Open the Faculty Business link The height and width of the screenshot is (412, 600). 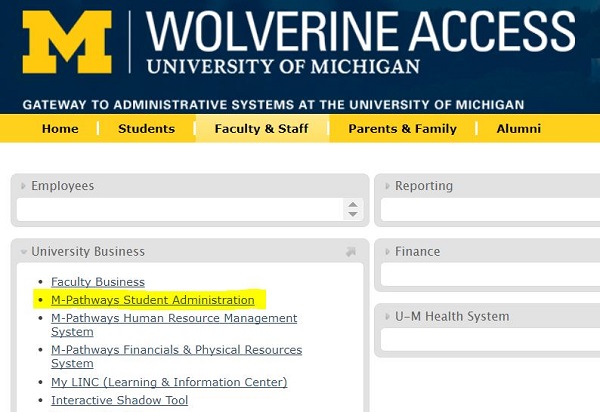click(98, 282)
